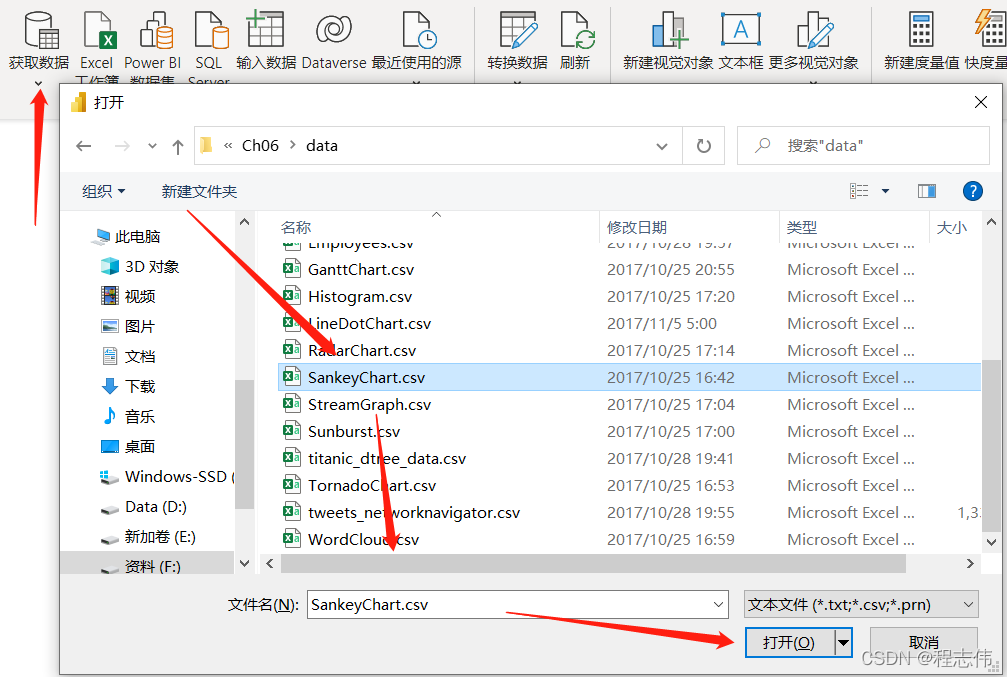Open 更多视觉对象 in the ribbon

814,30
